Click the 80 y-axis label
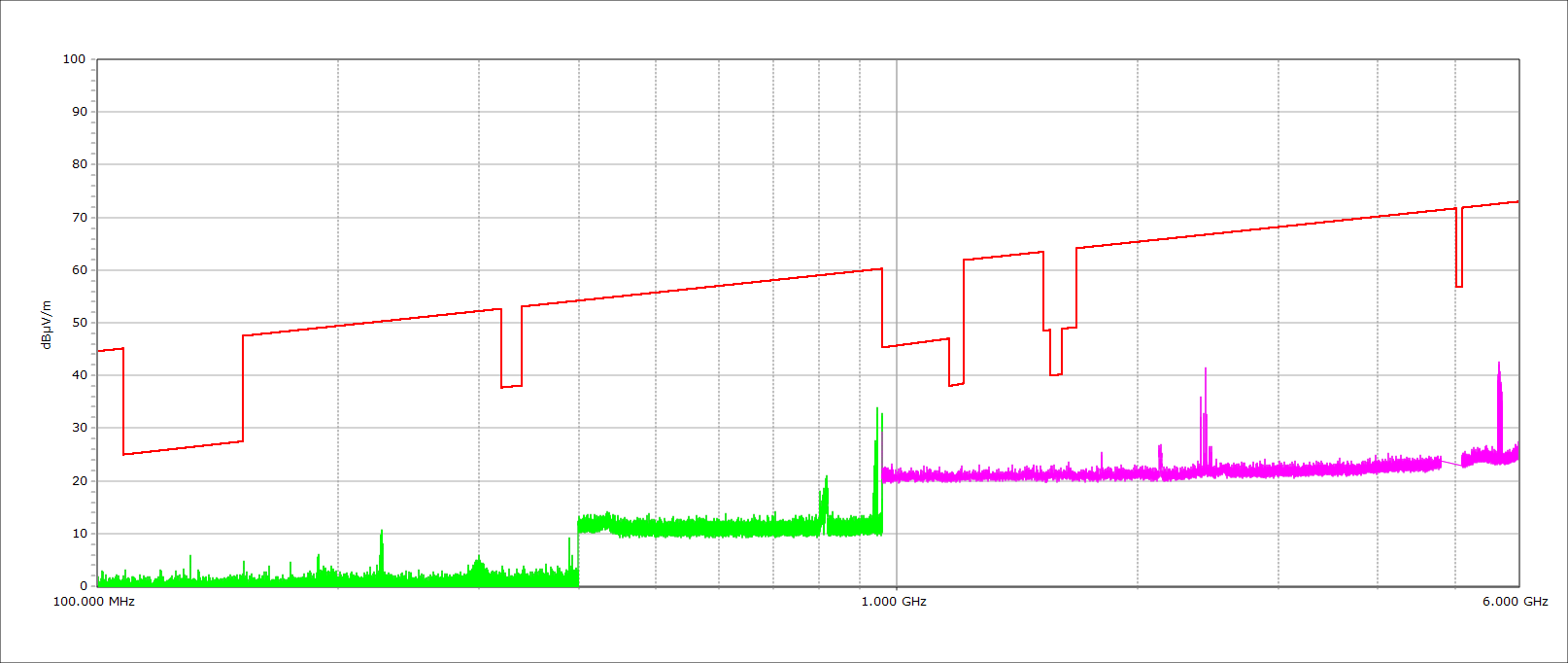The image size is (1568, 663). tap(78, 164)
